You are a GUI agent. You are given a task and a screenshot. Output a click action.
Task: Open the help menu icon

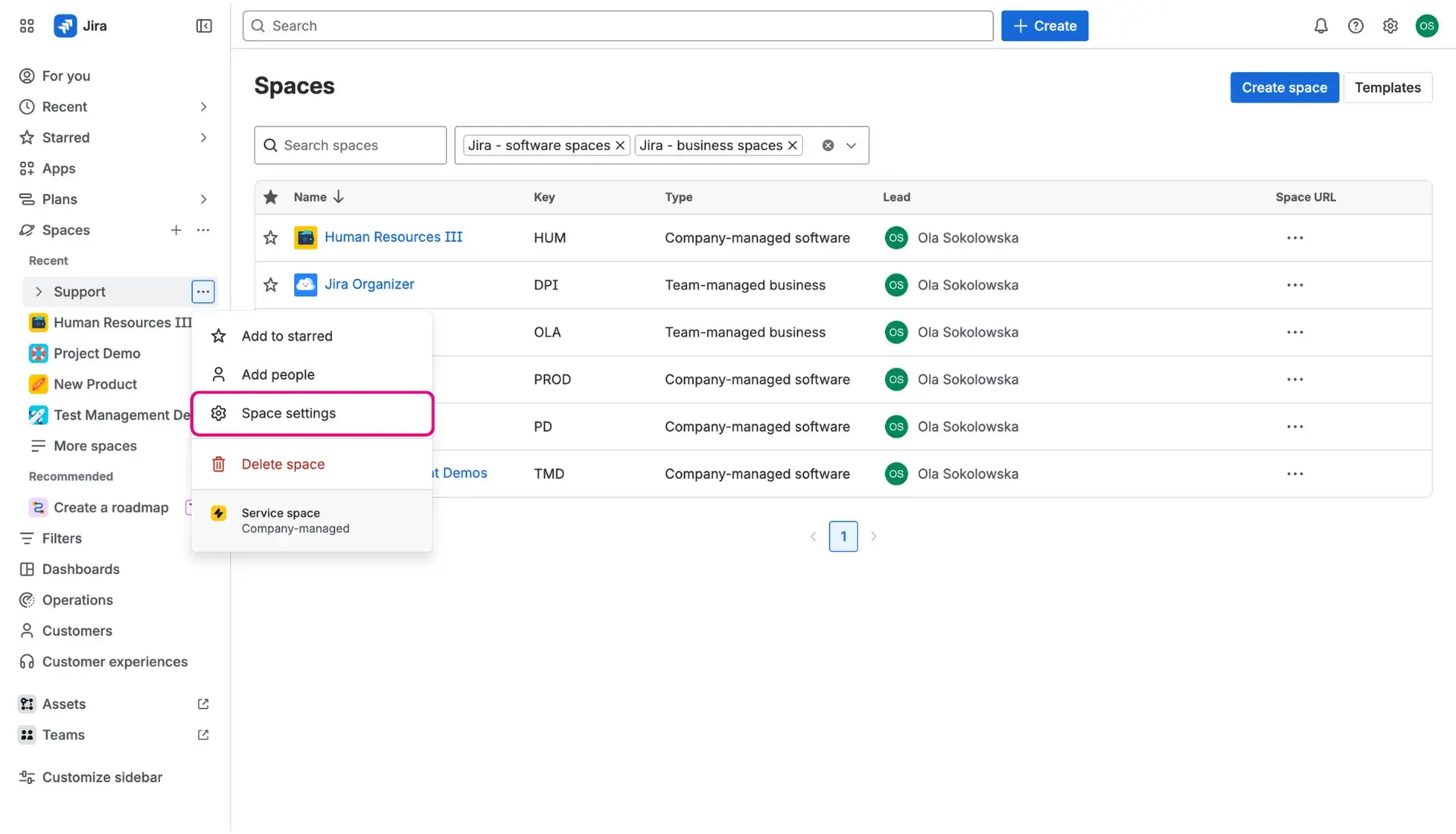pyautogui.click(x=1356, y=25)
